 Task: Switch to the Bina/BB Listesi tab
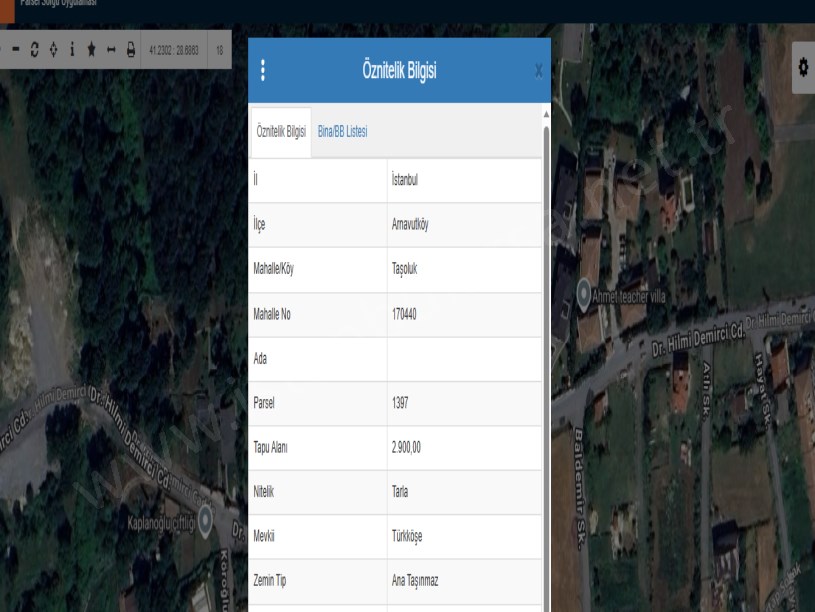[342, 131]
